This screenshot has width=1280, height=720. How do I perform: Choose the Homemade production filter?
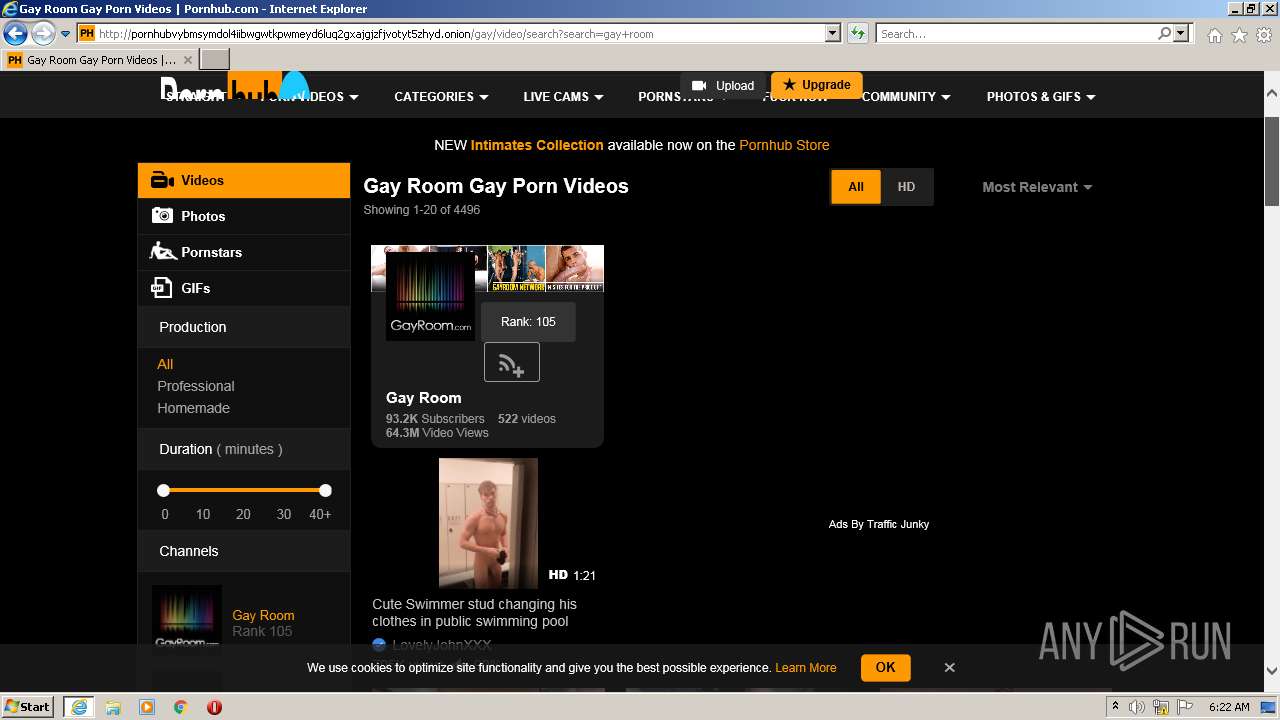pos(193,408)
